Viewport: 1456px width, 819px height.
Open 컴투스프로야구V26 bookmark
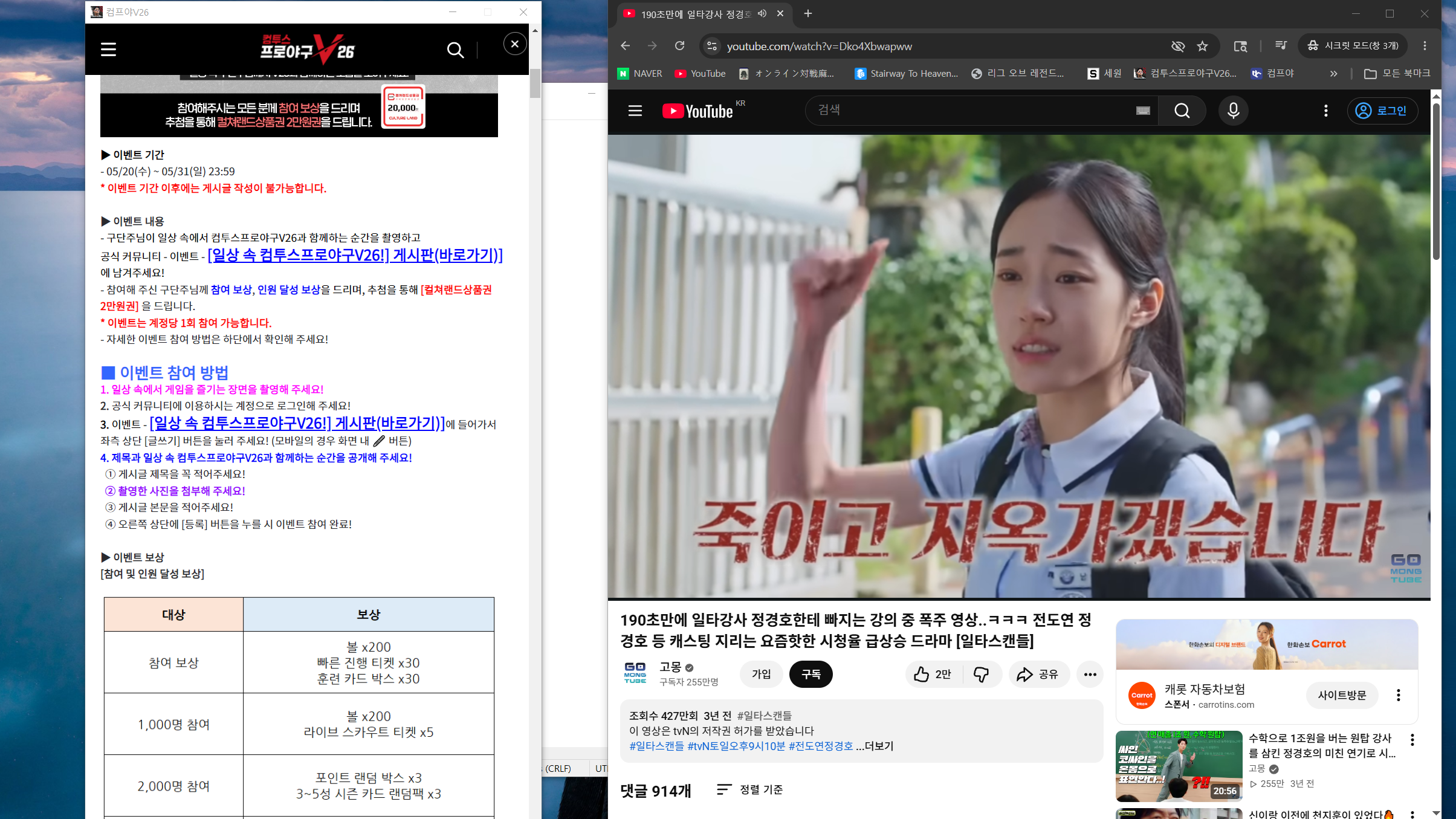pos(1185,74)
